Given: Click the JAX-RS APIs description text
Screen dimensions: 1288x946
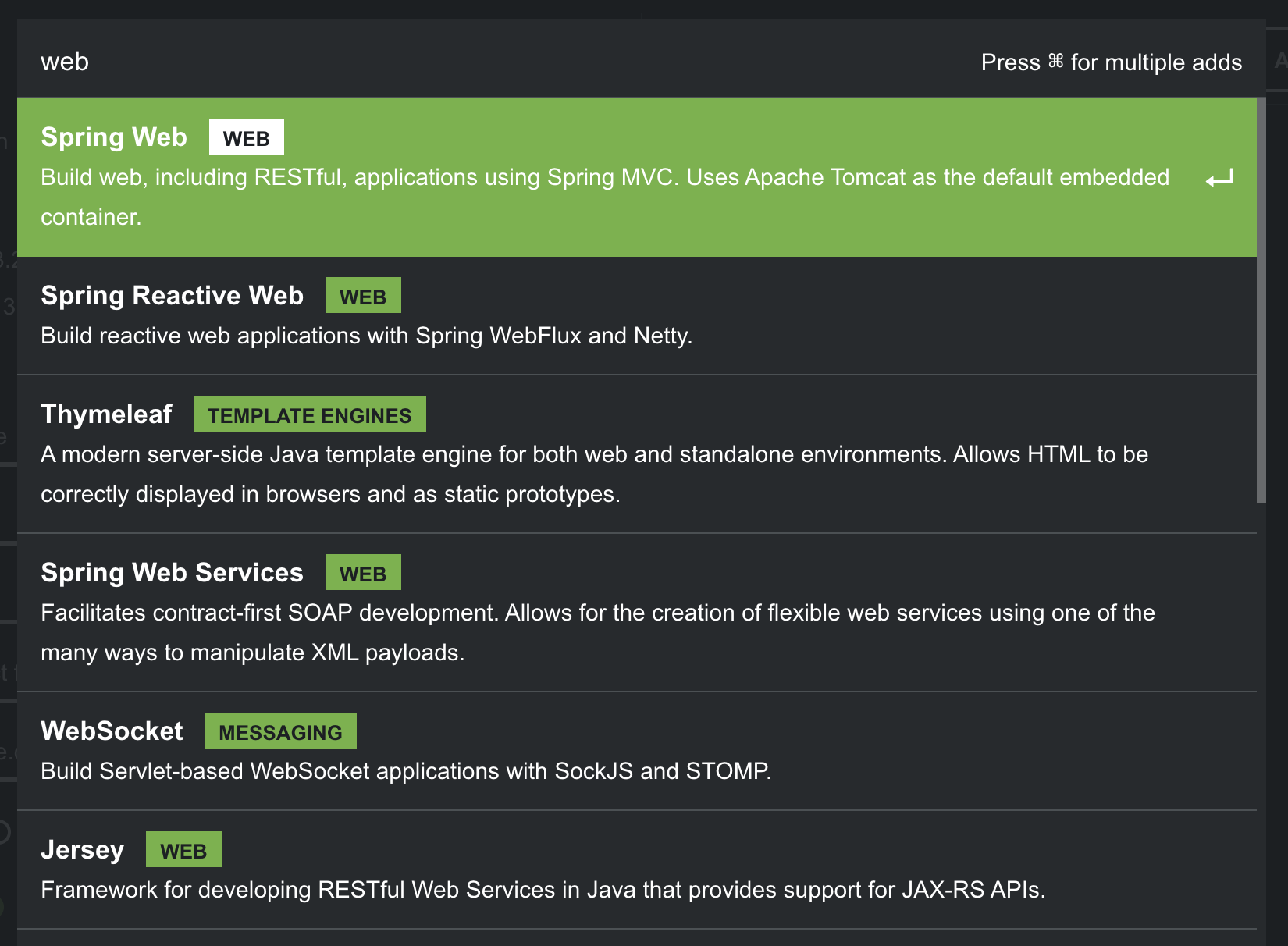Looking at the screenshot, I should point(543,891).
